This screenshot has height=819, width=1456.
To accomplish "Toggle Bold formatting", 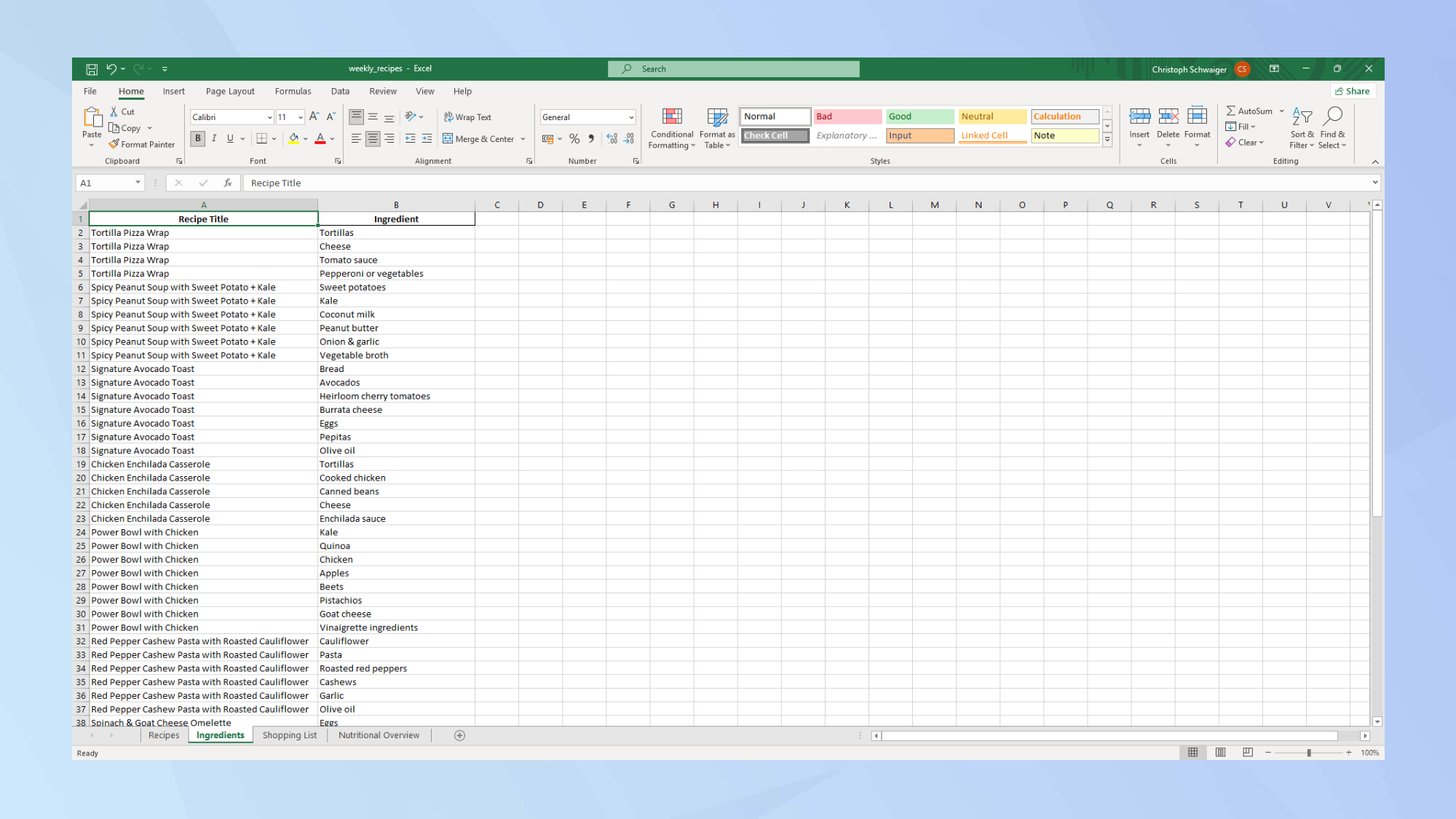I will [197, 138].
